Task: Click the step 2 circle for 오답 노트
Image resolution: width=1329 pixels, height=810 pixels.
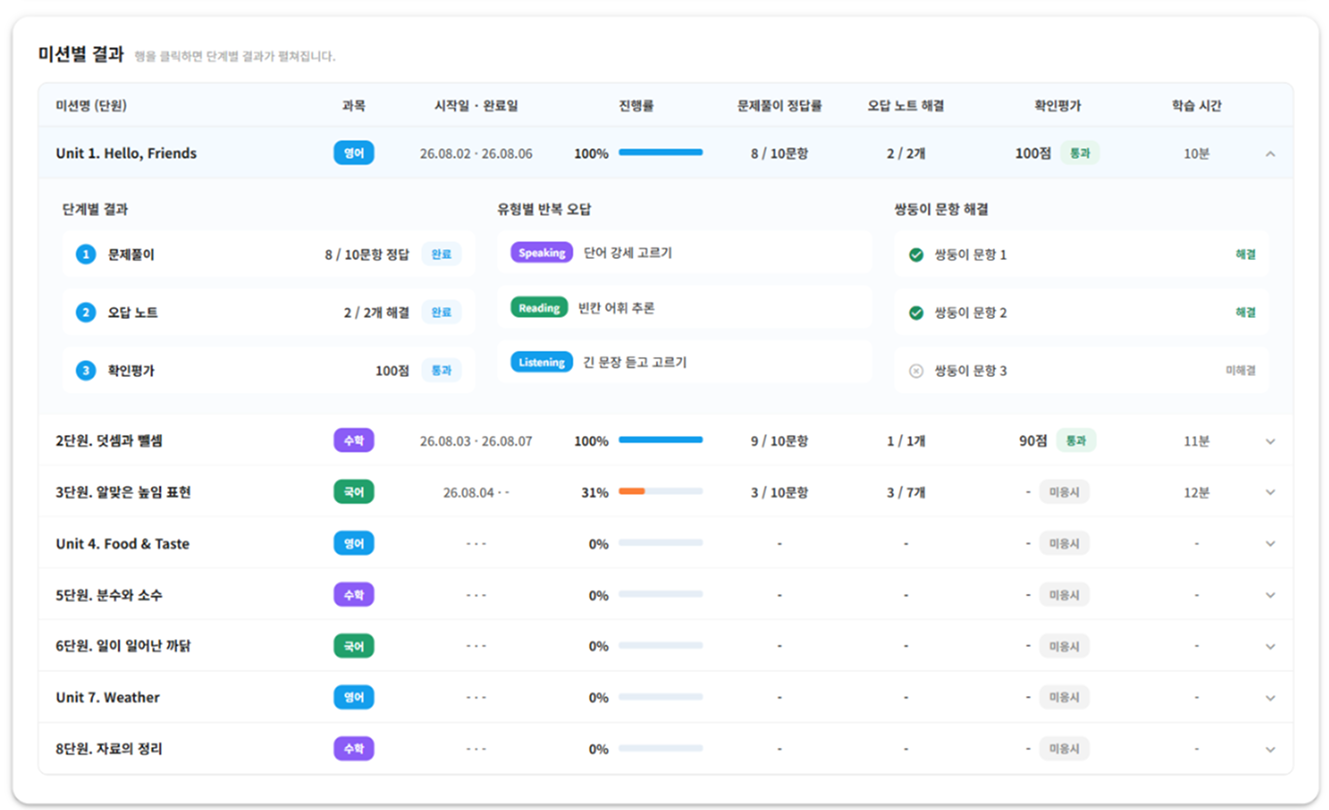Action: pos(86,313)
